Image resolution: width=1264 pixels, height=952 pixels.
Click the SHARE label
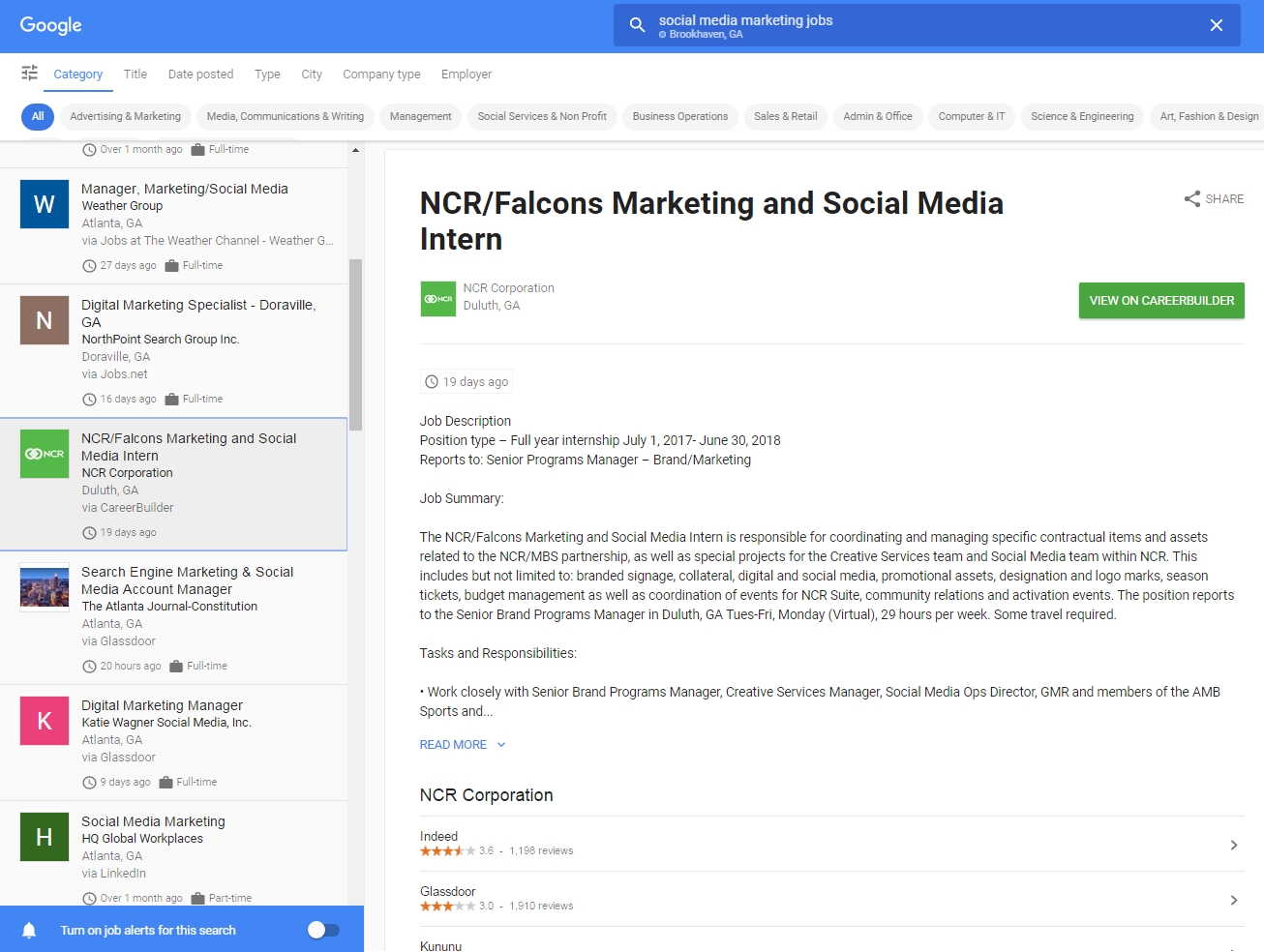point(1224,199)
